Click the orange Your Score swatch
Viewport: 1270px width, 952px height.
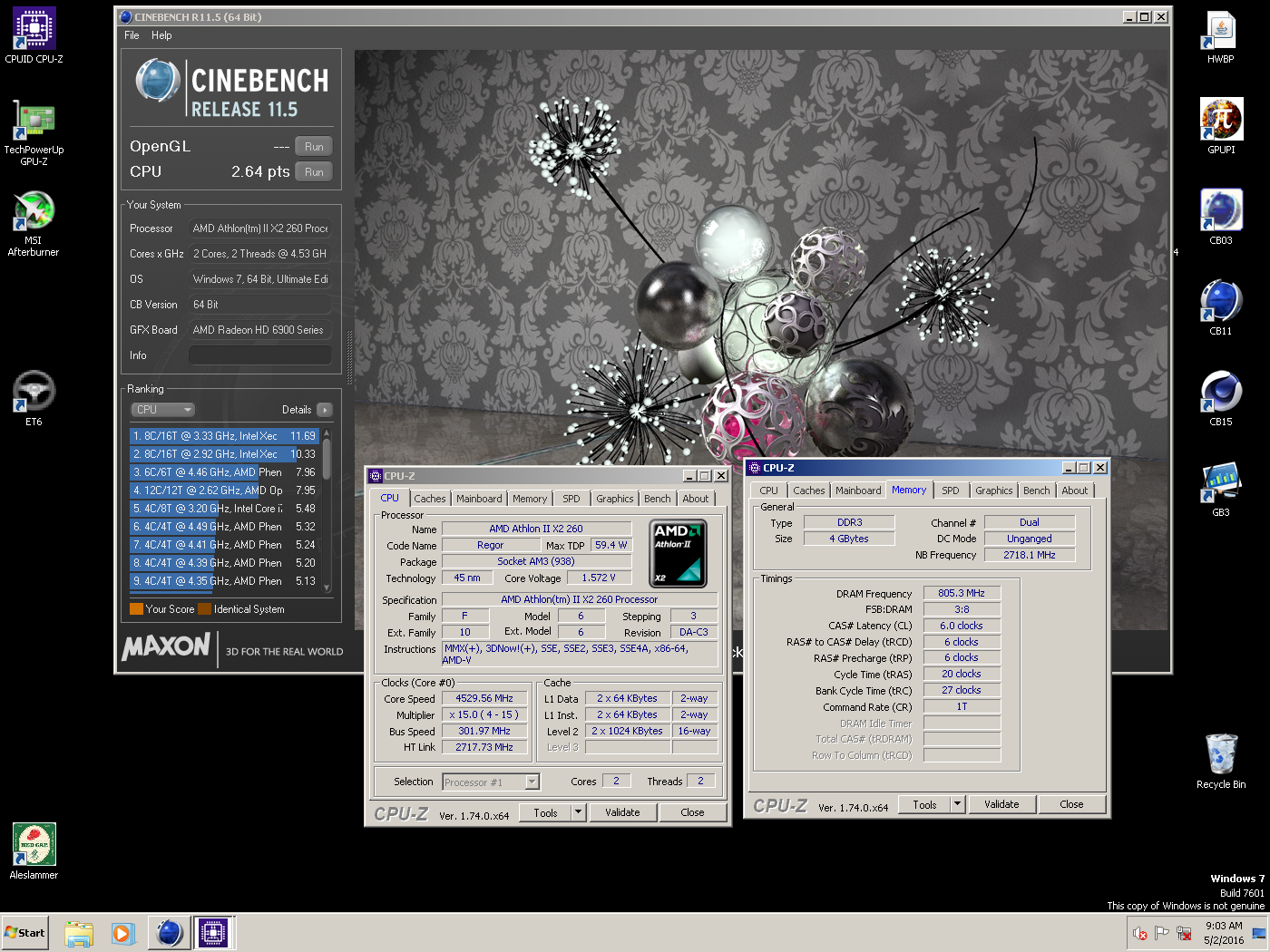[137, 609]
